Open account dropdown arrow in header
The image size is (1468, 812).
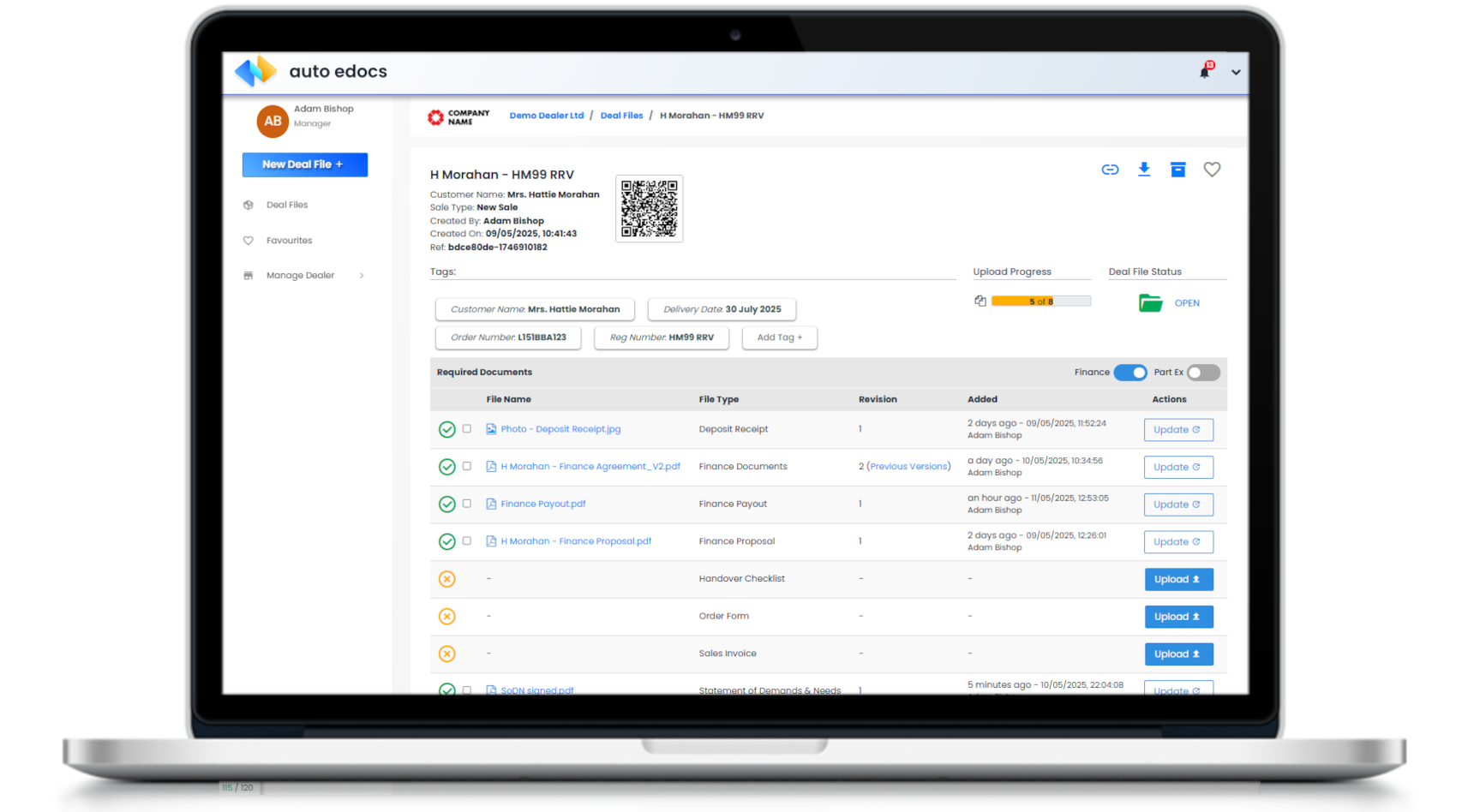[1236, 73]
